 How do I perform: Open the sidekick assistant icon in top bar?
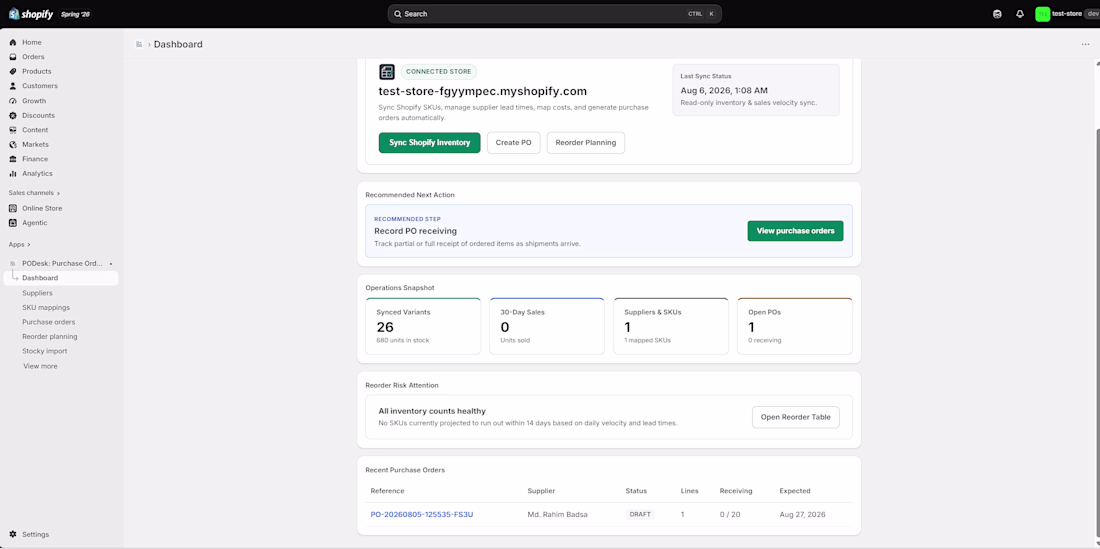click(x=997, y=14)
